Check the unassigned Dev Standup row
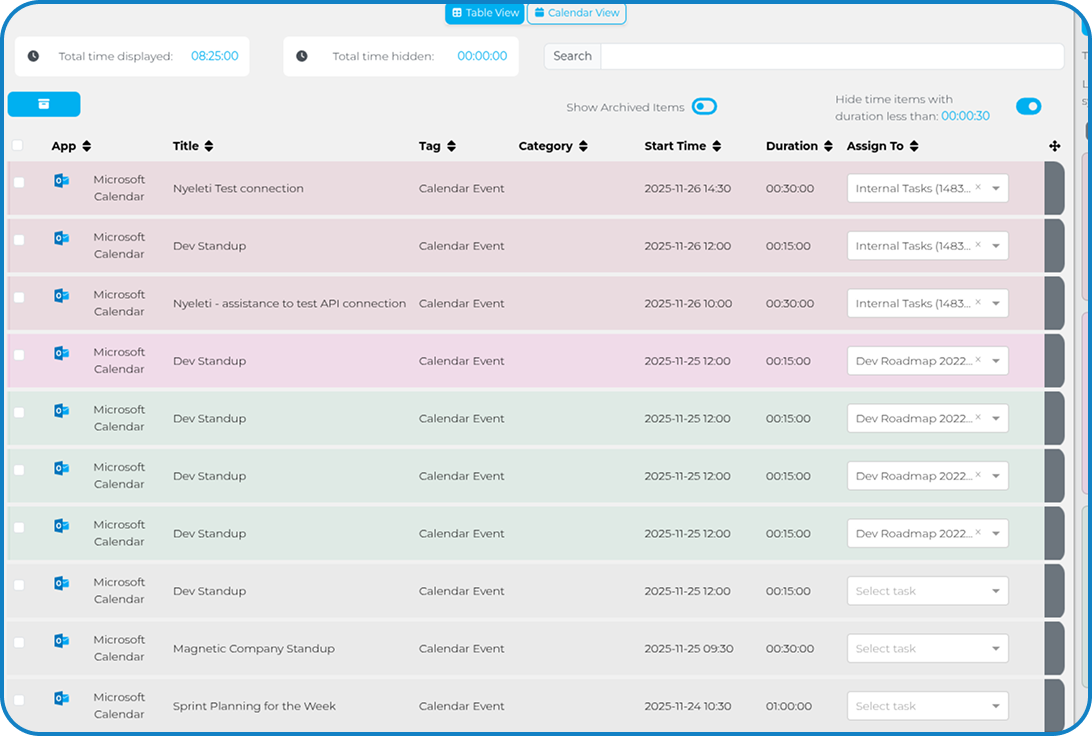1092x736 pixels. (19, 585)
